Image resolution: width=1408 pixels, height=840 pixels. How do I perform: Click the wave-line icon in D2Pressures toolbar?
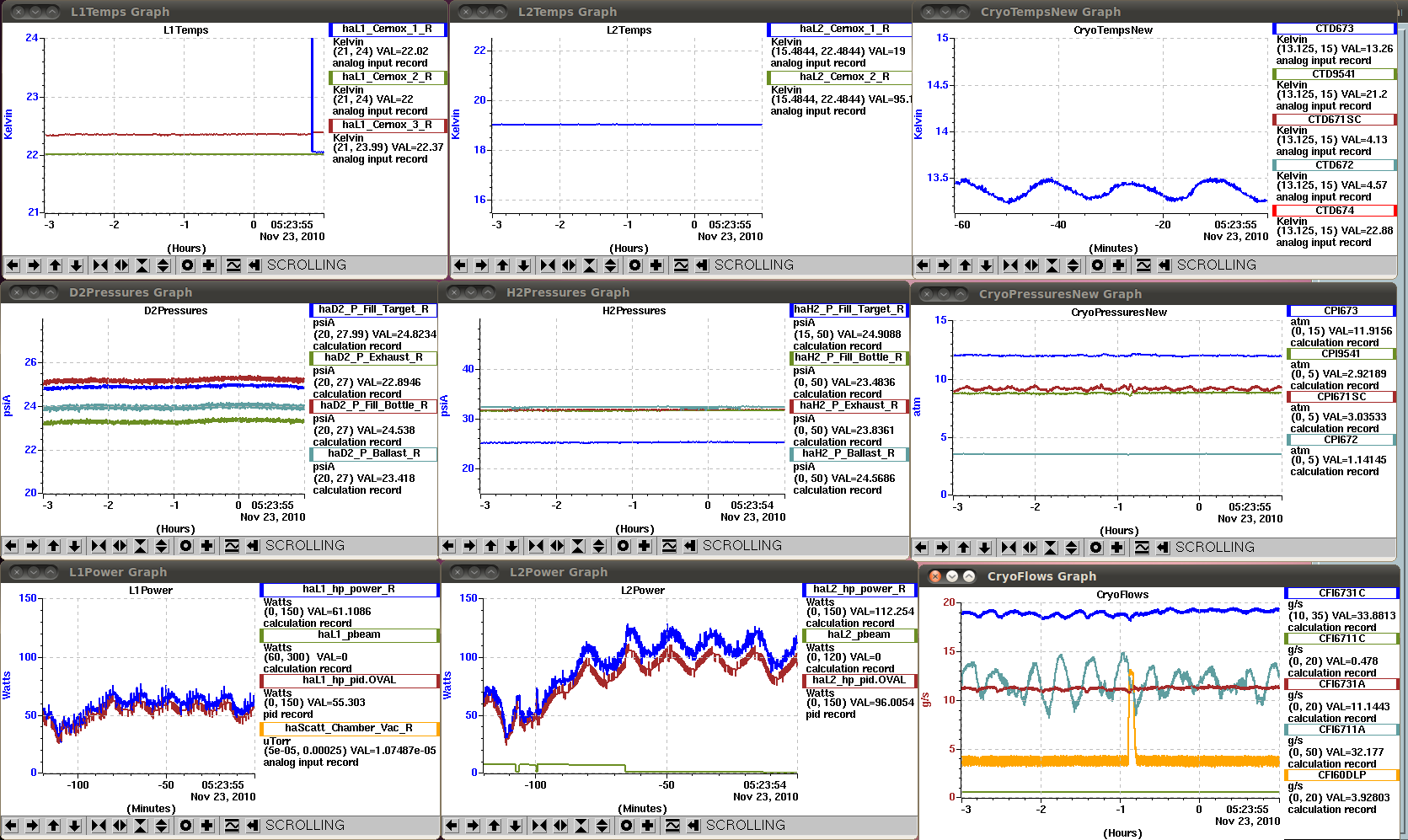(232, 546)
